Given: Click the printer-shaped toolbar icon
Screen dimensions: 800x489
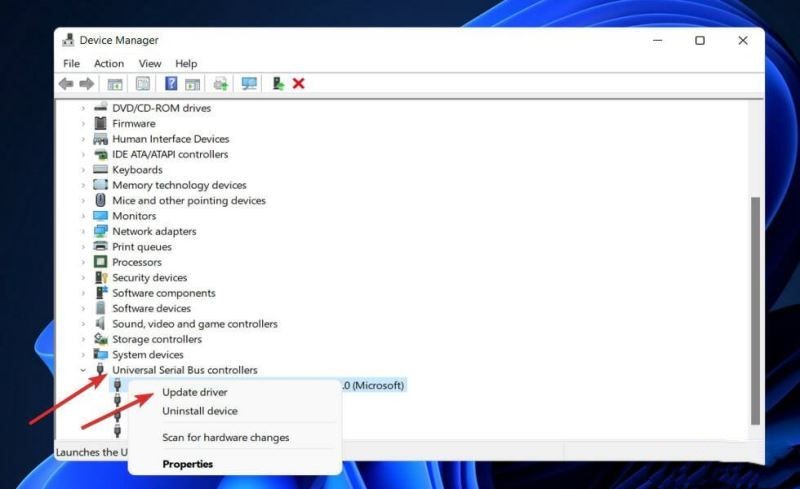Looking at the screenshot, I should 220,84.
